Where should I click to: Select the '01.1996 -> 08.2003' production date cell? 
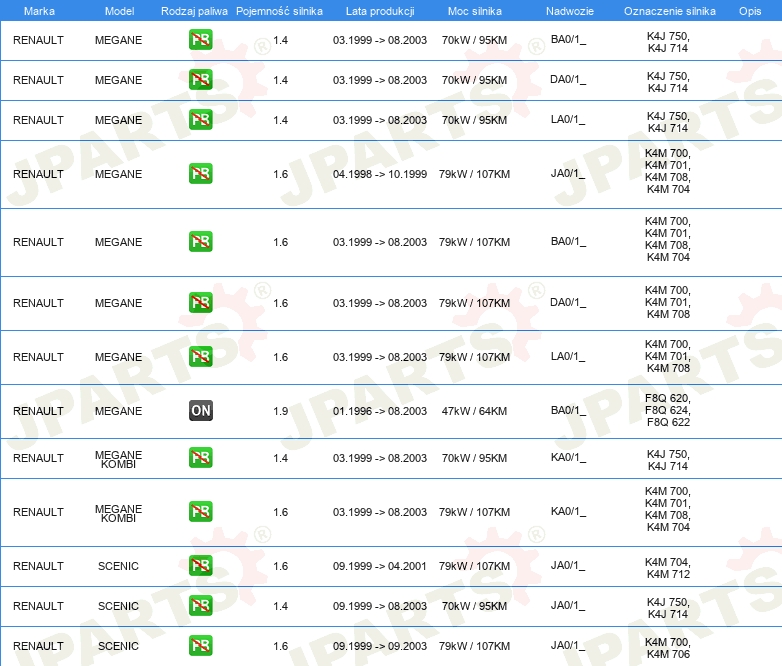point(380,411)
